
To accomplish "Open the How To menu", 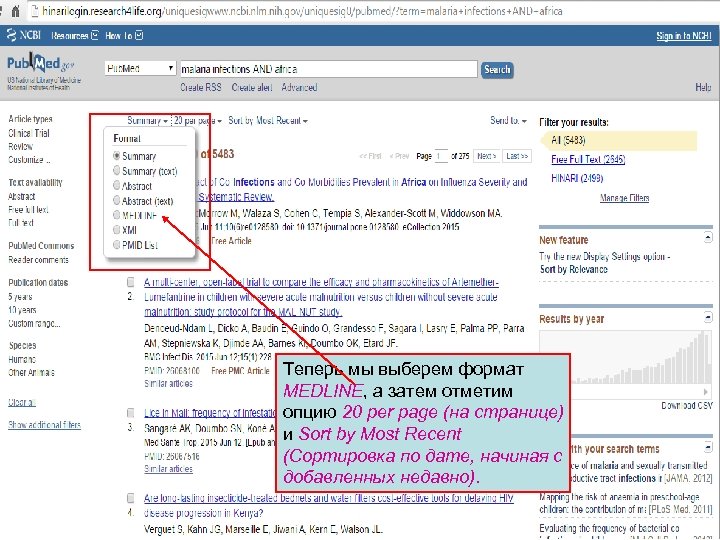I will (124, 35).
